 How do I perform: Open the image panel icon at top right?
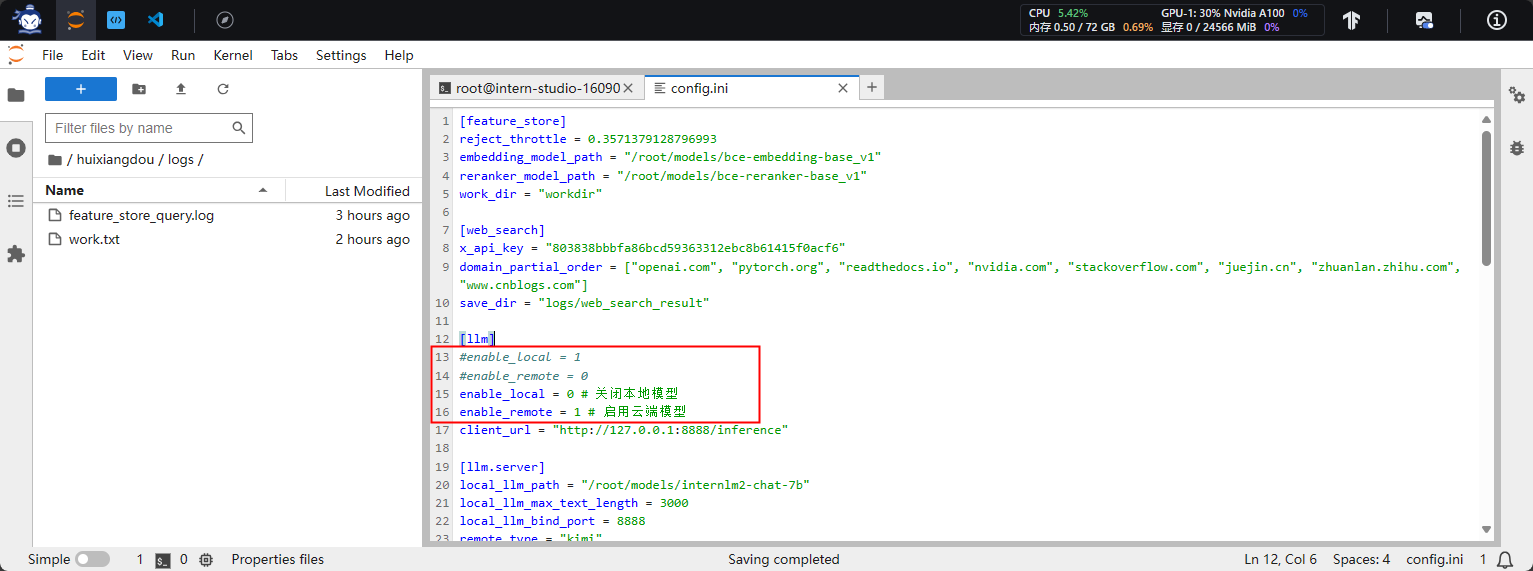[1424, 20]
